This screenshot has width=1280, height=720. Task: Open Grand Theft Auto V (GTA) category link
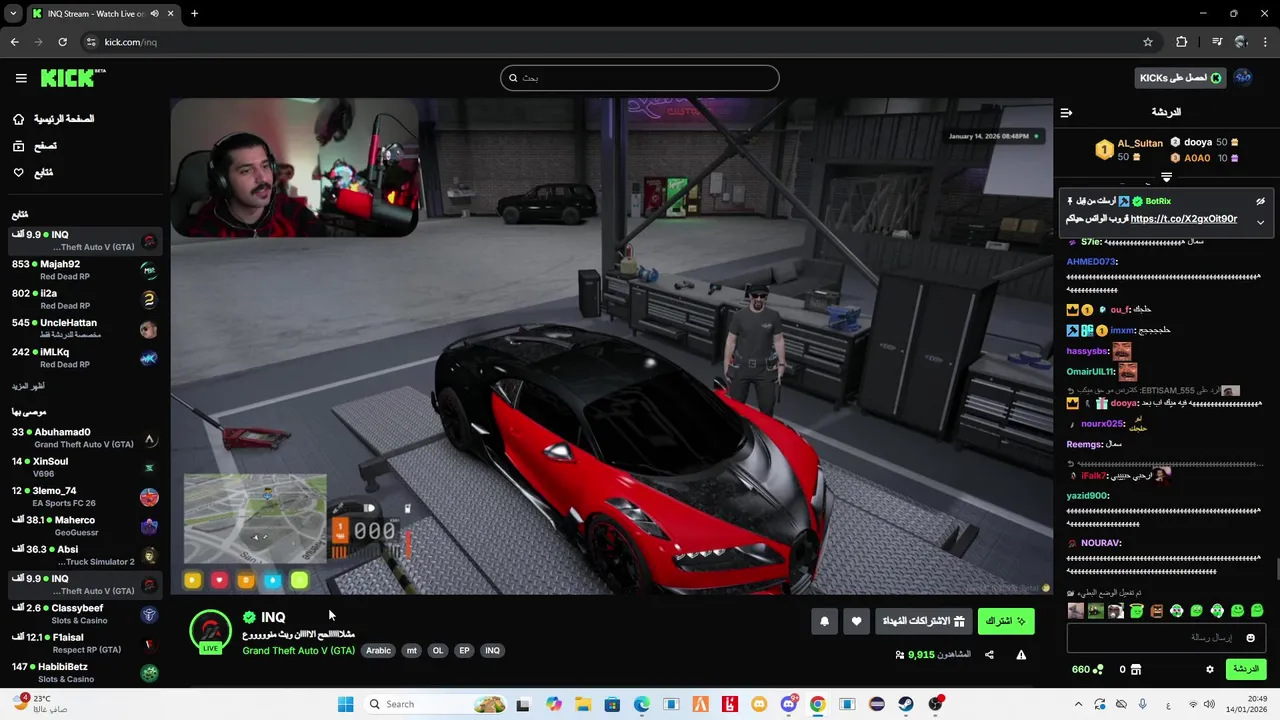click(298, 650)
